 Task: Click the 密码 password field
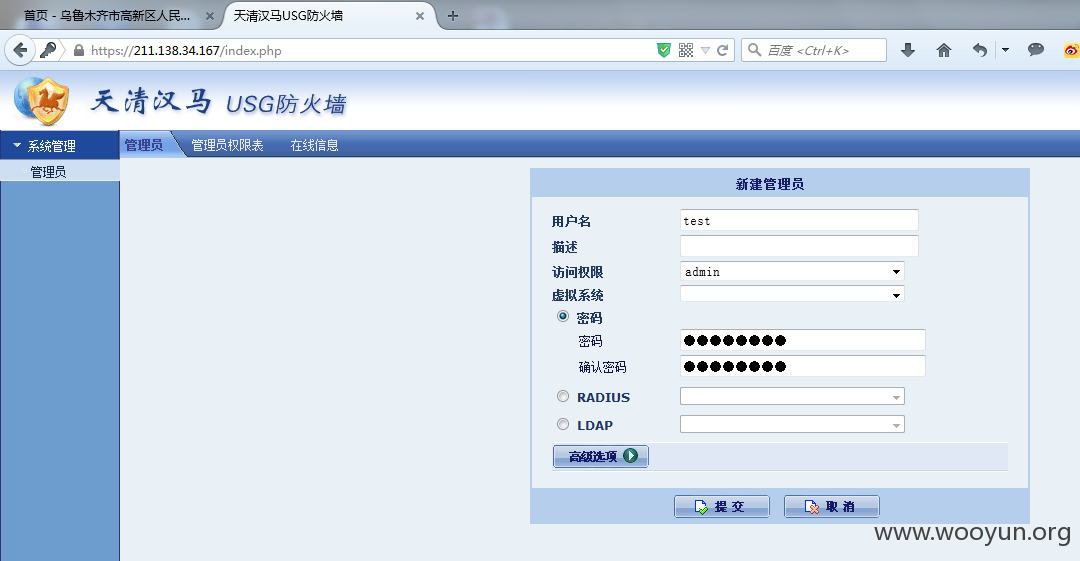[802, 340]
